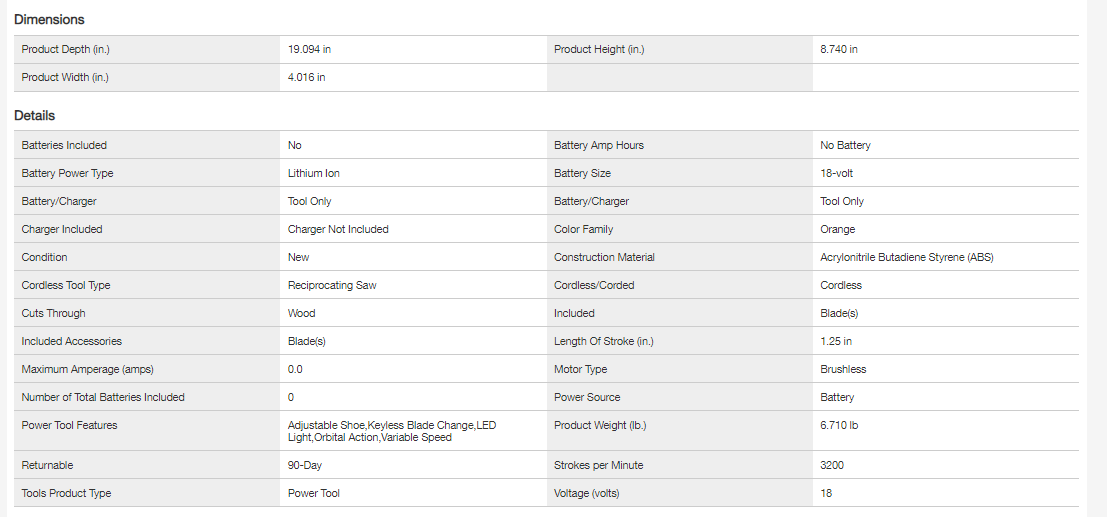Click the Details section heading
The height and width of the screenshot is (517, 1107).
(x=34, y=116)
